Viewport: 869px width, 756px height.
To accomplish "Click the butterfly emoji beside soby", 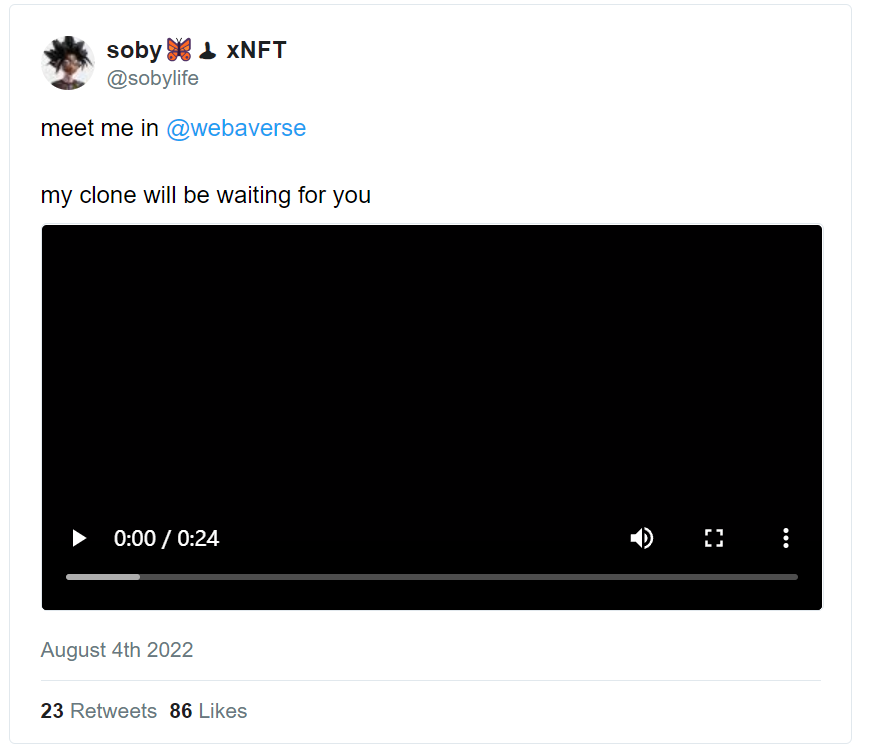I will (x=178, y=50).
